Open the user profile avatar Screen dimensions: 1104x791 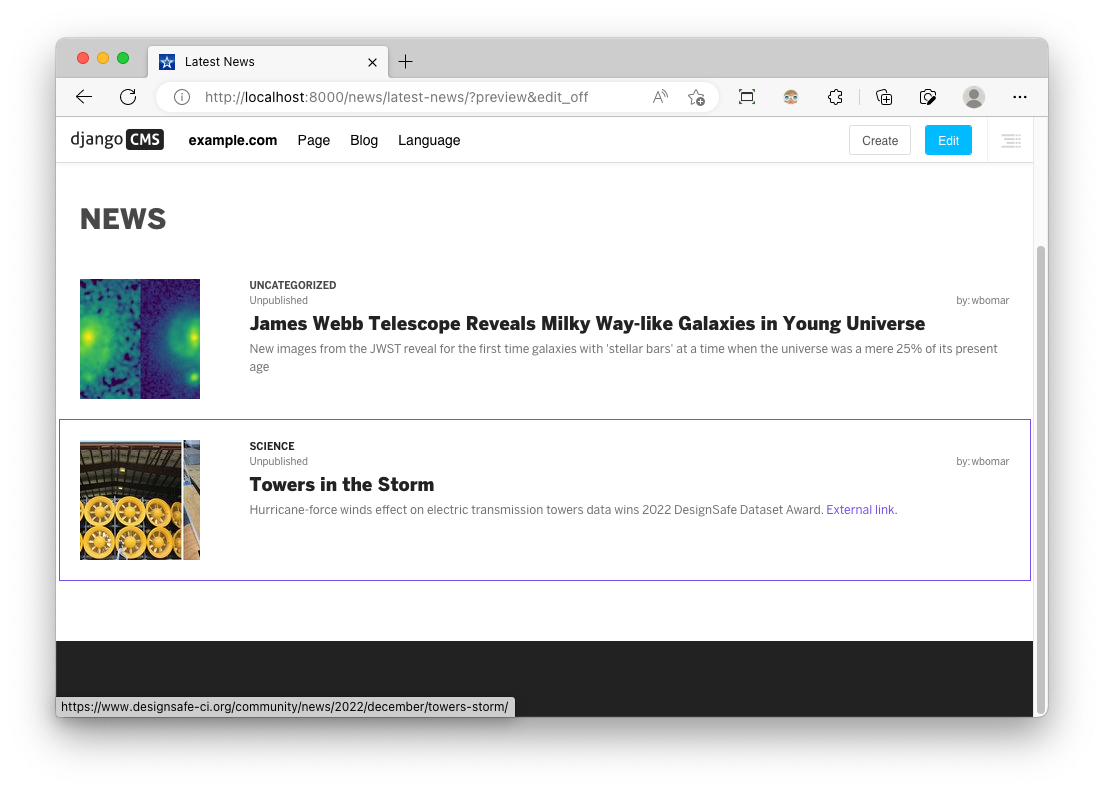point(974,97)
